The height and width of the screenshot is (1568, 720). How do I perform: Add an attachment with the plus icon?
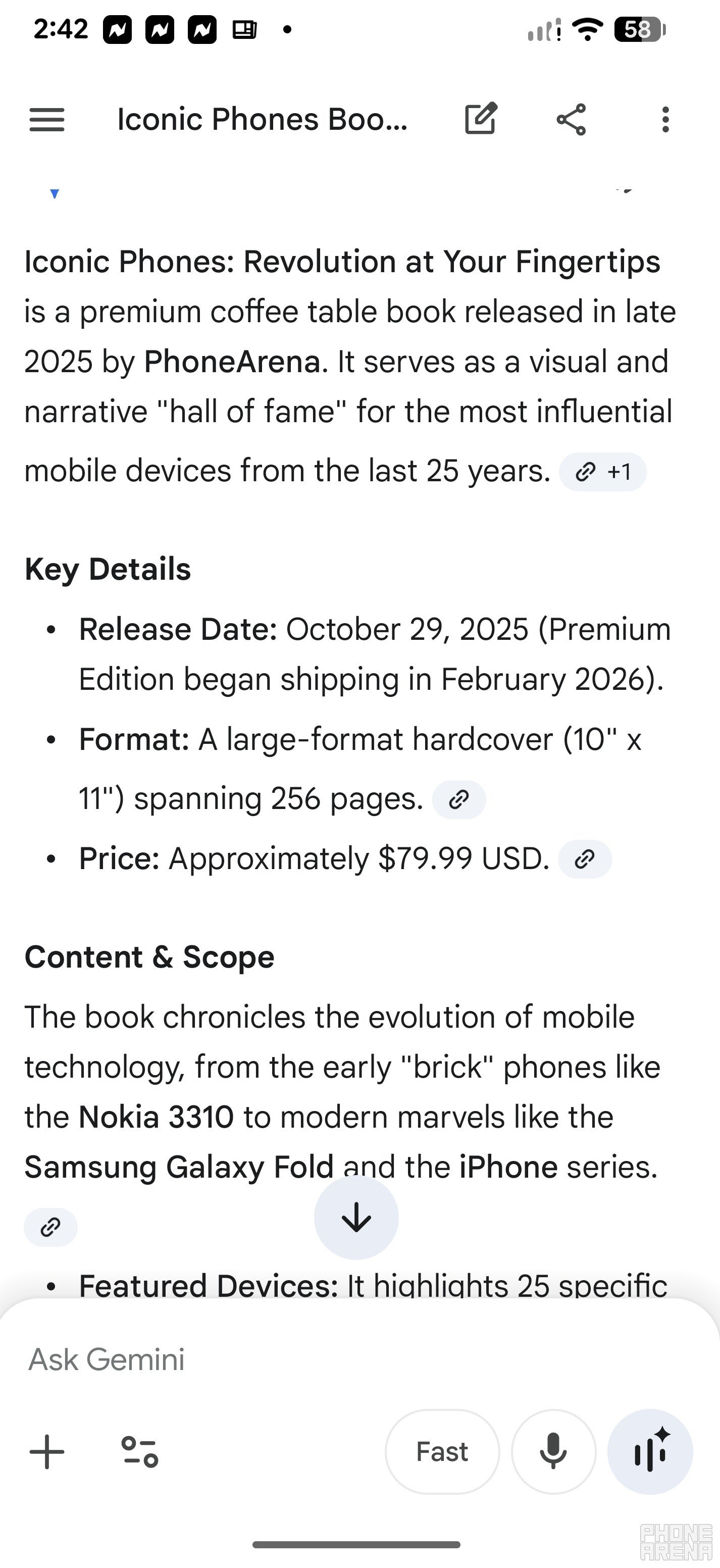[46, 1452]
